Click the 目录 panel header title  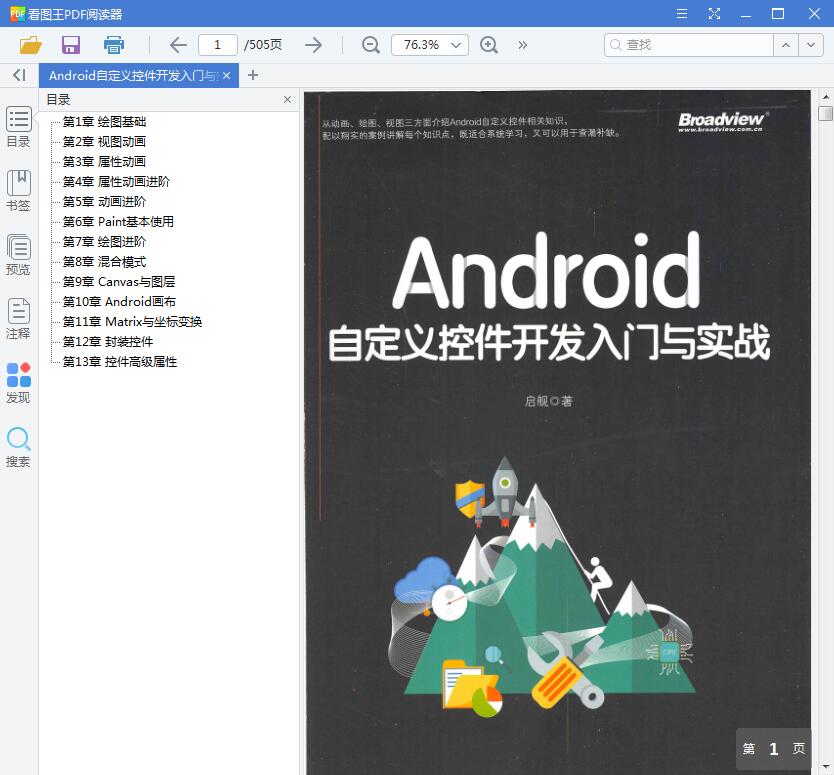point(58,99)
